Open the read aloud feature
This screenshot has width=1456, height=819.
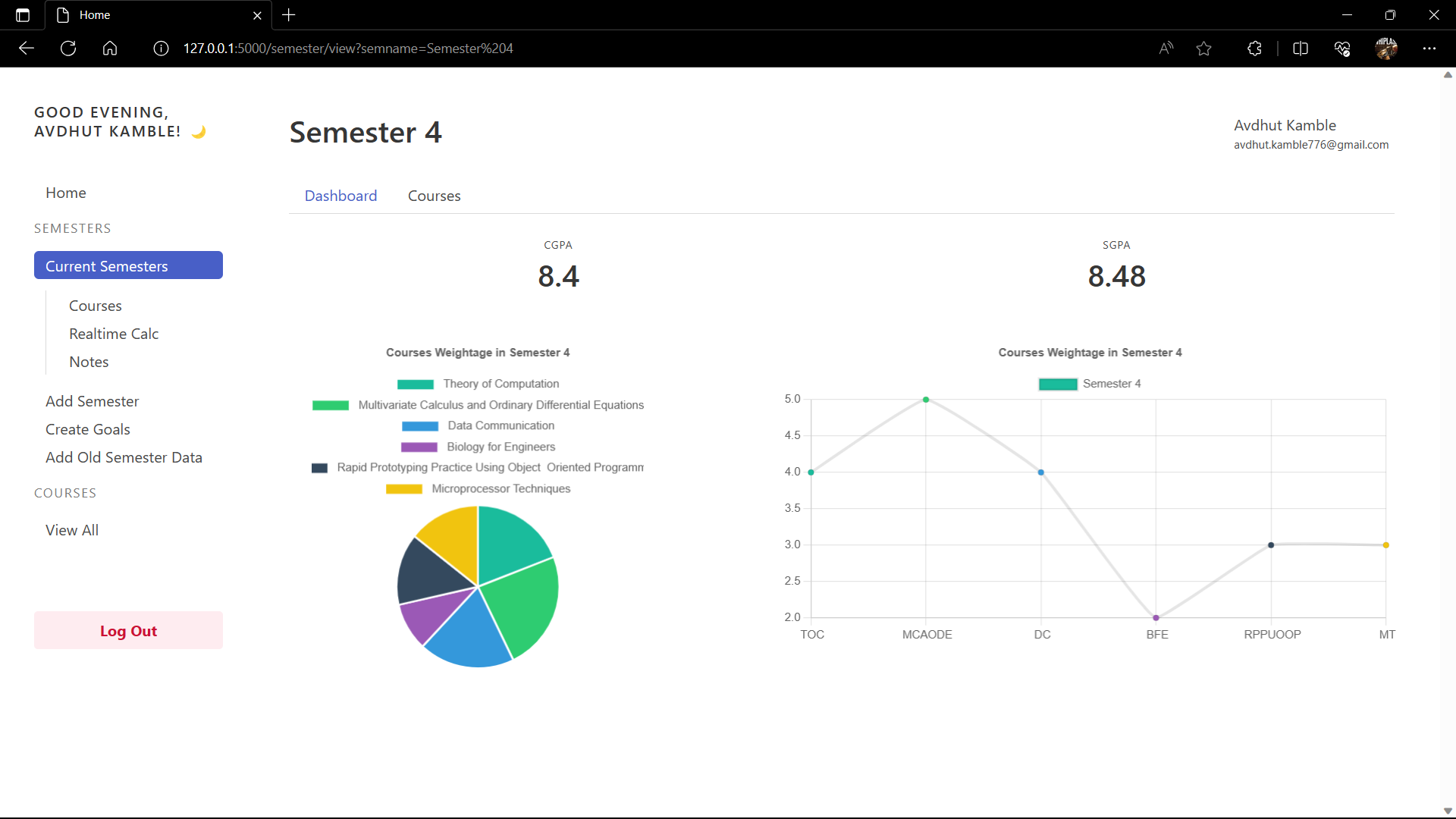point(1166,48)
